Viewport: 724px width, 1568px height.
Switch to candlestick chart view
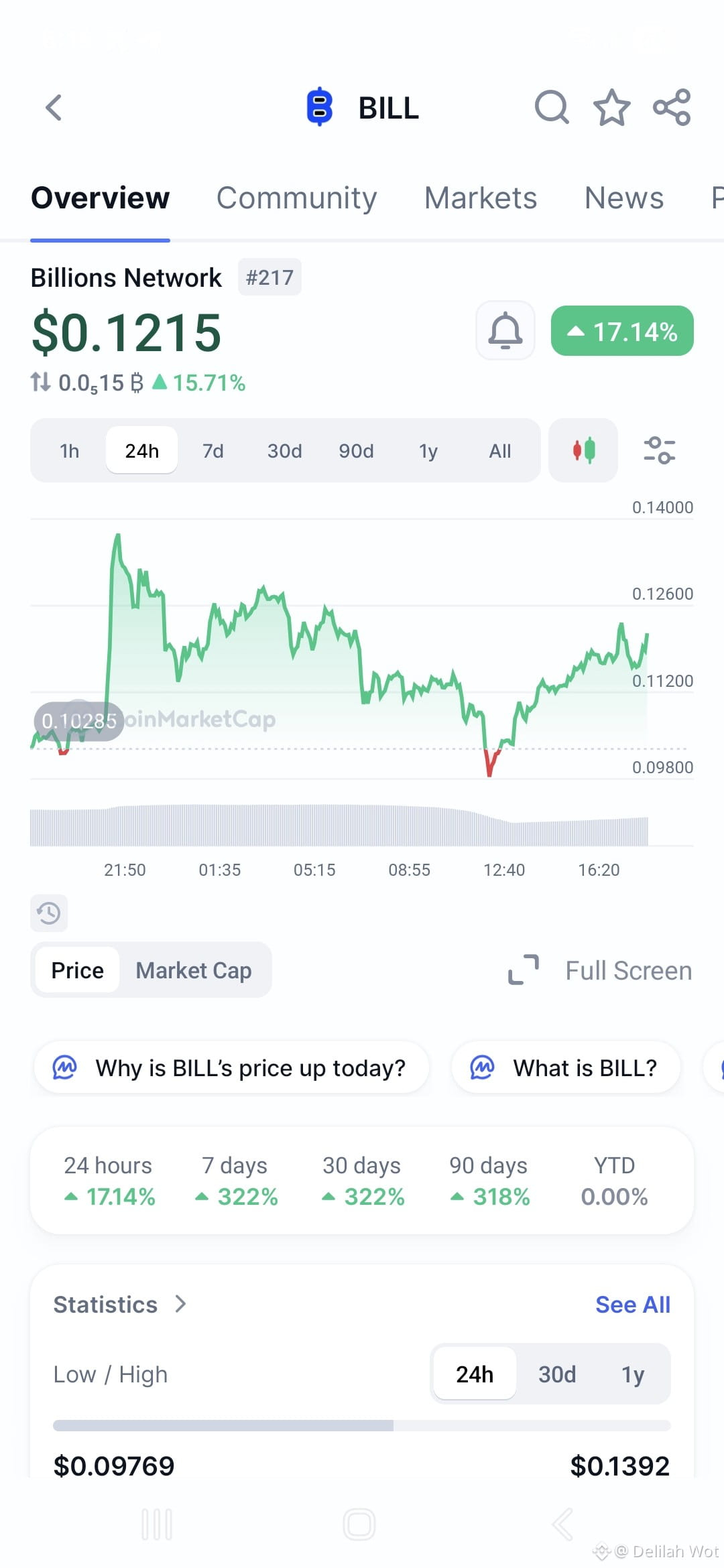pyautogui.click(x=583, y=450)
